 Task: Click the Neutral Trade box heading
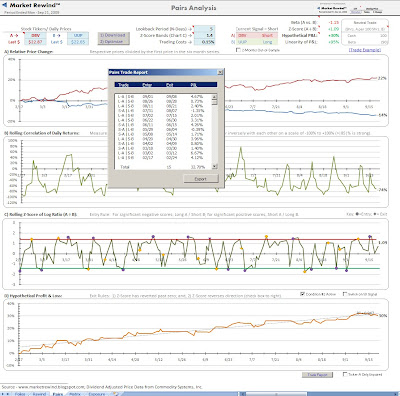[365, 23]
